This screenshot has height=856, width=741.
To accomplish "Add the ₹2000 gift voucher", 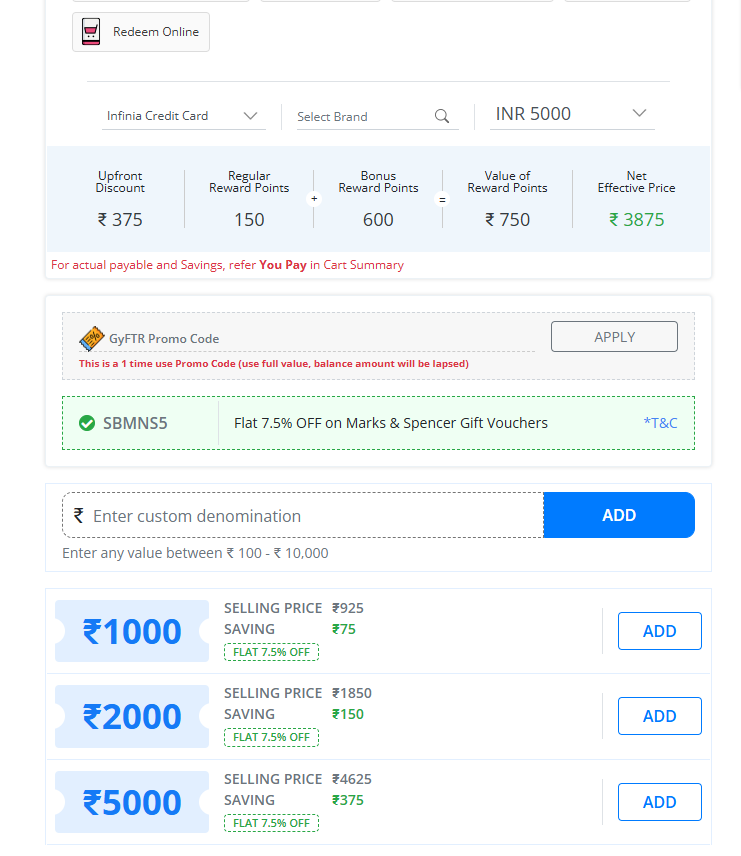I will 659,716.
